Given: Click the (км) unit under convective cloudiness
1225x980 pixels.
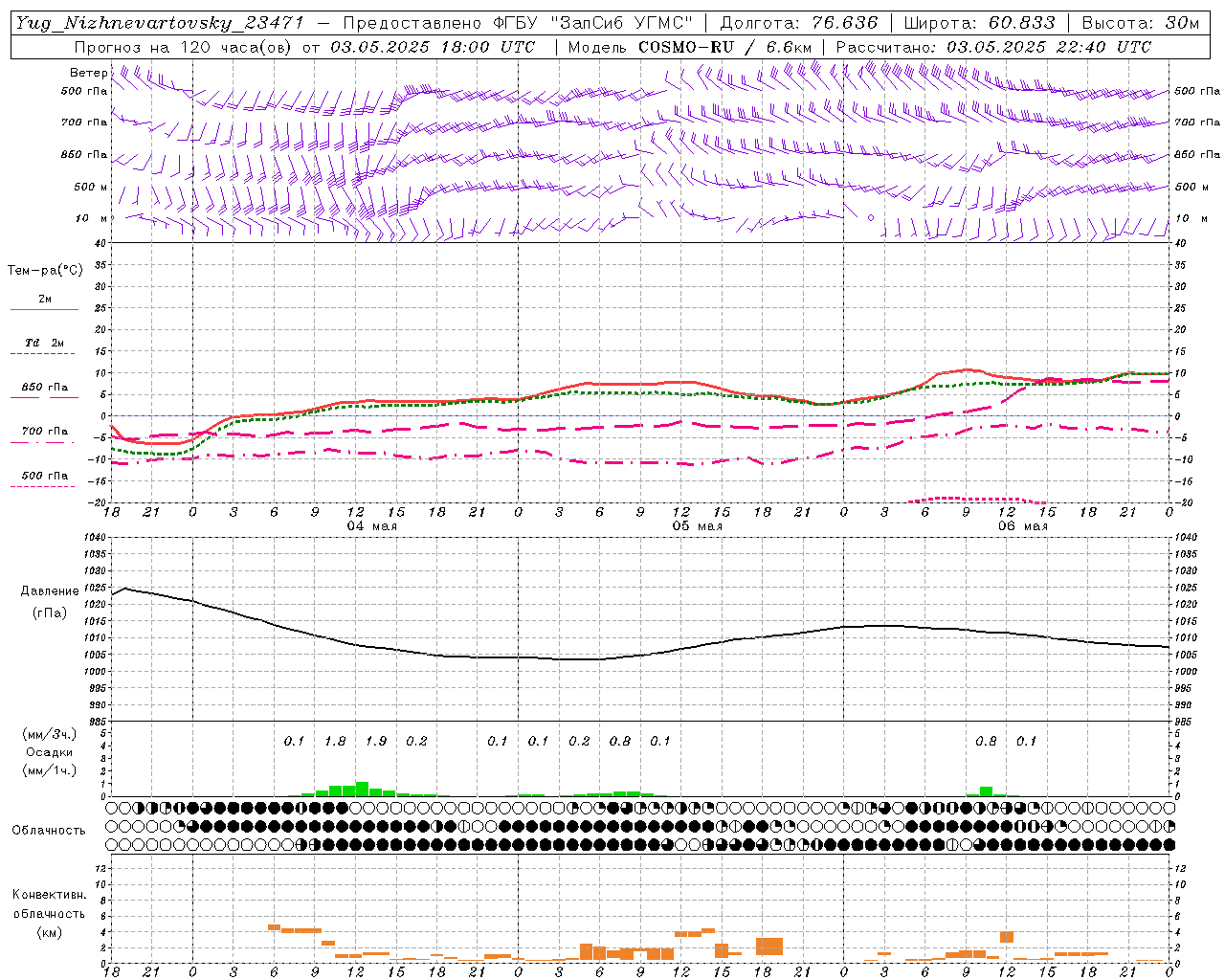Looking at the screenshot, I should click(x=50, y=932).
